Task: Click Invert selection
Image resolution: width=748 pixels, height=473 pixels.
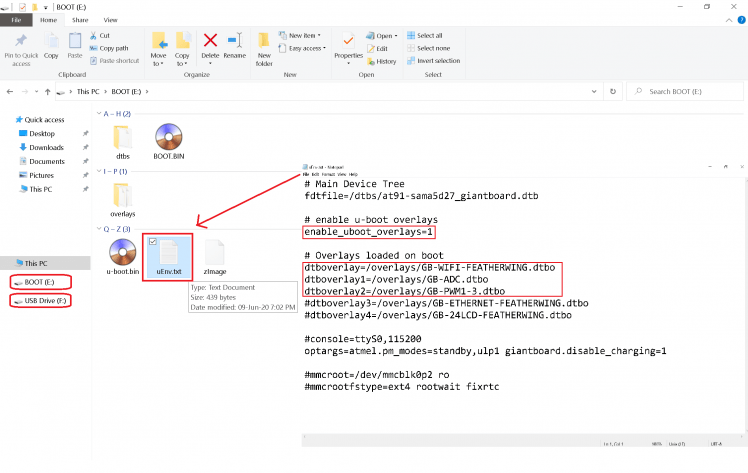Action: click(x=434, y=61)
